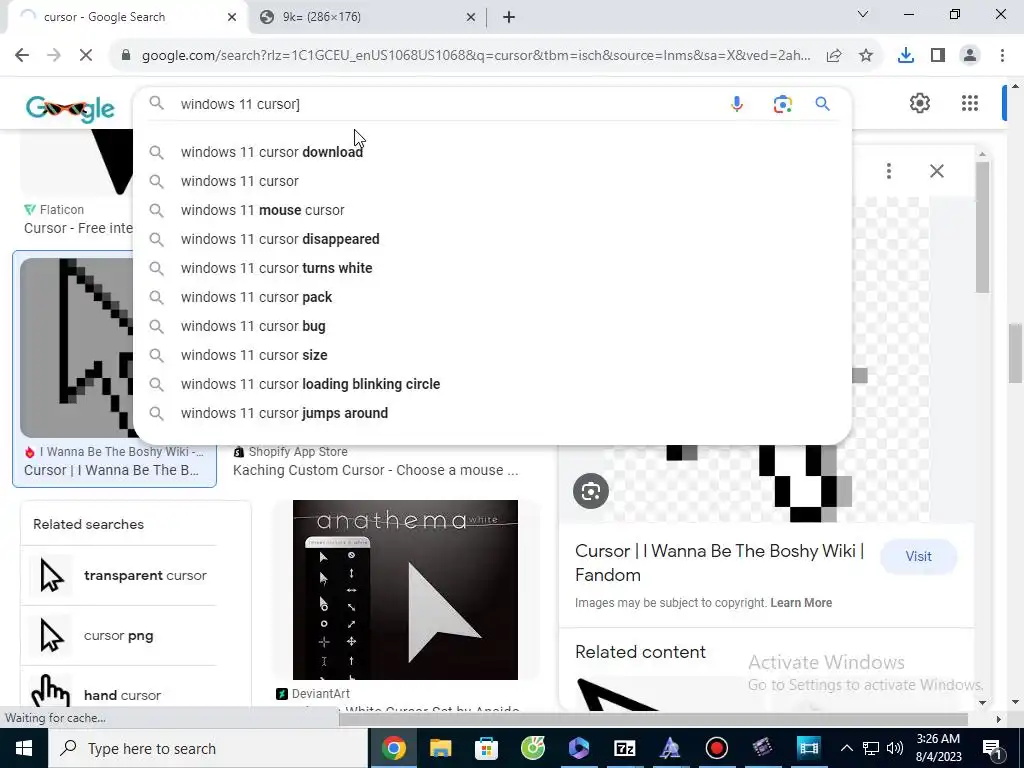This screenshot has height=768, width=1024.
Task: Click page horizontal scrollbar at bottom
Action: 653,719
